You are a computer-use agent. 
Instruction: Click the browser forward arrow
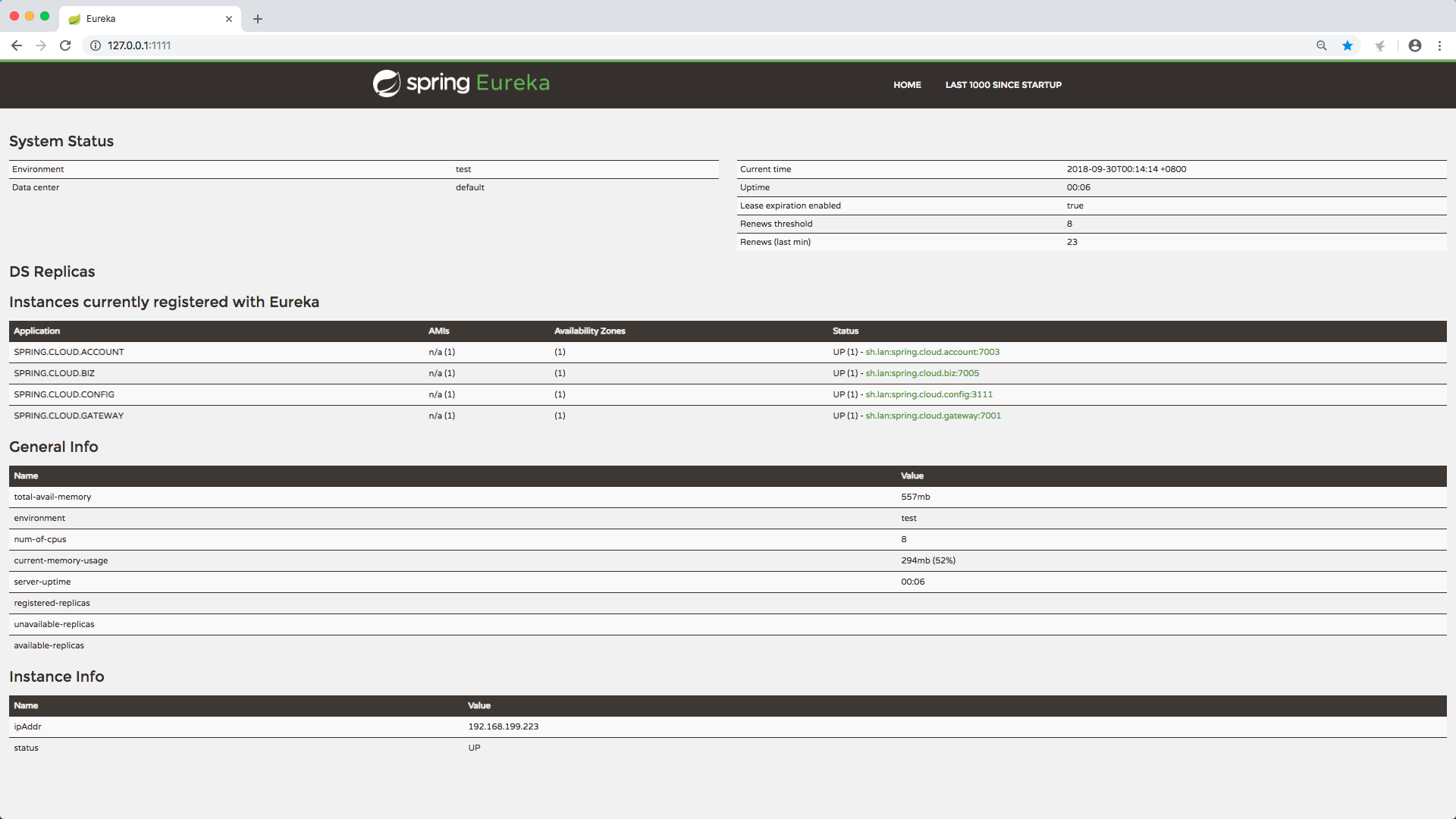point(41,45)
